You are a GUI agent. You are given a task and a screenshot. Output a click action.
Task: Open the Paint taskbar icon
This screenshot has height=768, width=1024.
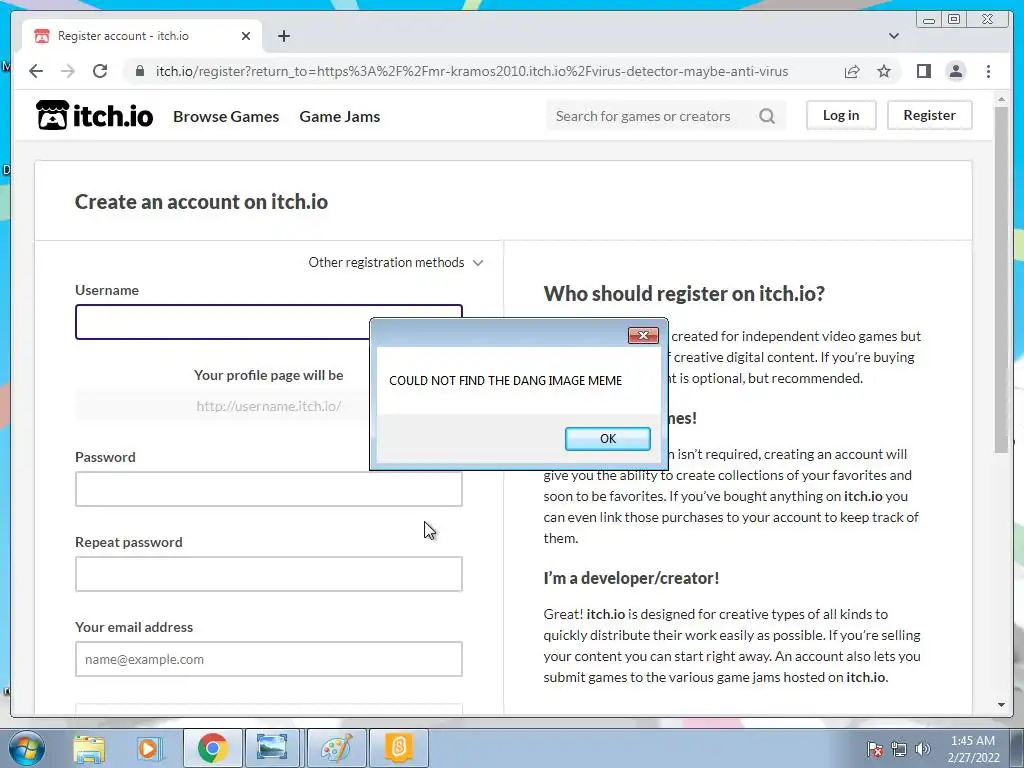point(336,748)
